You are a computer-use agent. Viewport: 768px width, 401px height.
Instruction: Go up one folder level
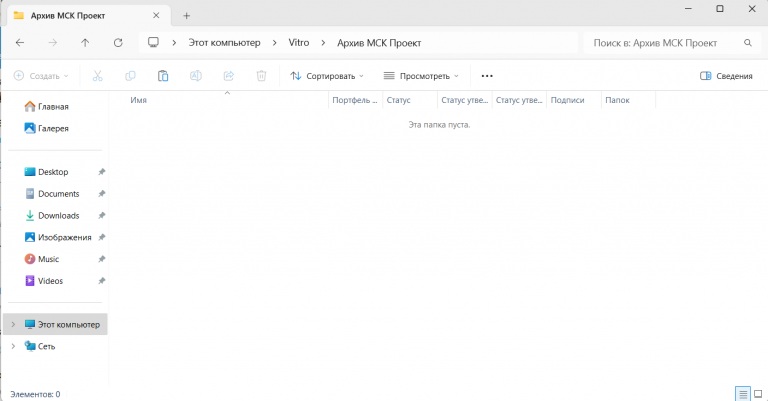point(85,43)
